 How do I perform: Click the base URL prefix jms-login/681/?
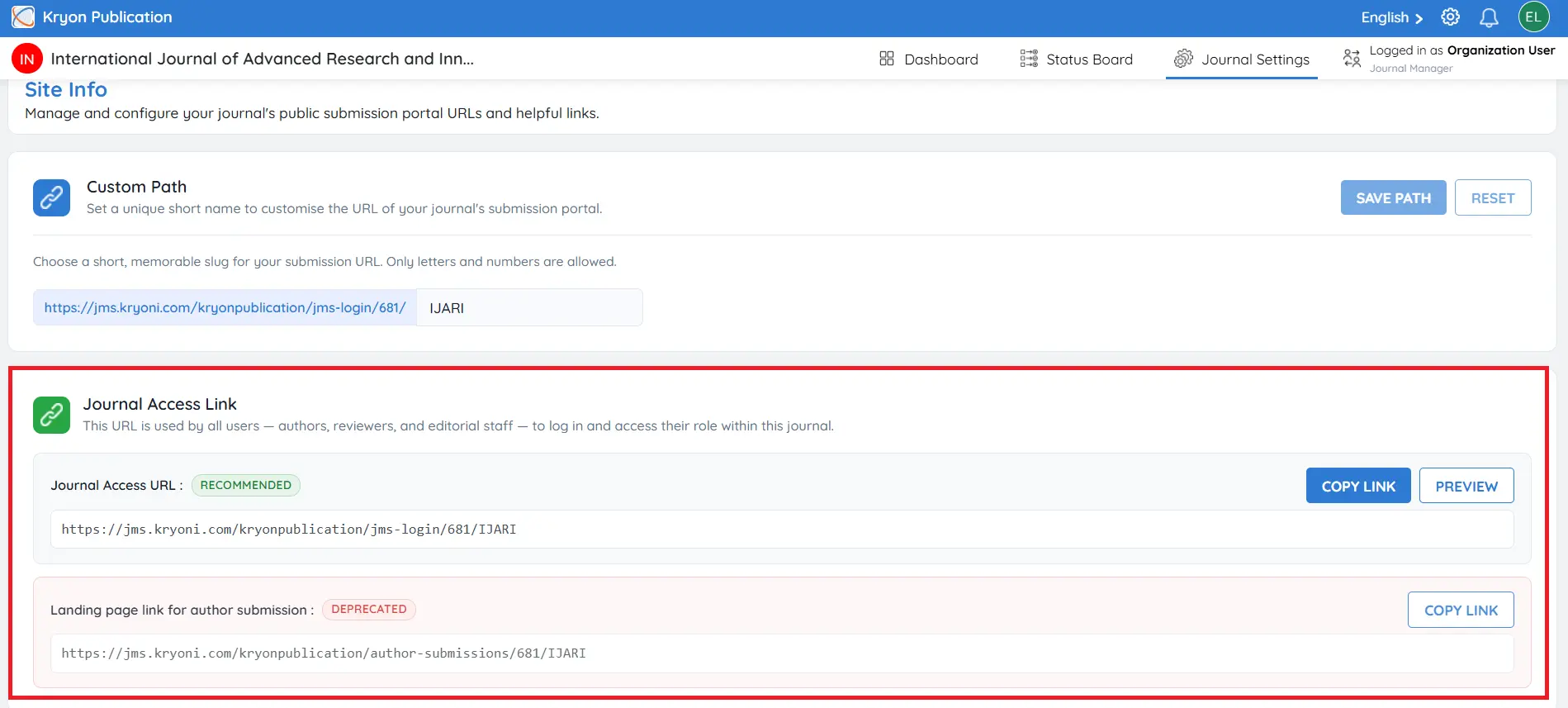click(225, 307)
